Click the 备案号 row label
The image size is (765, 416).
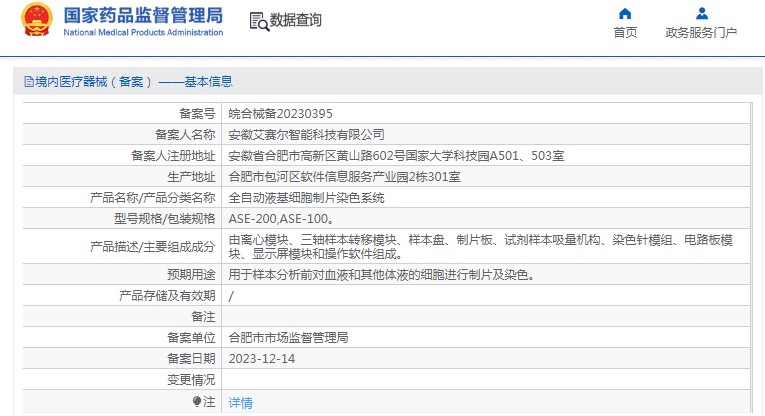[x=197, y=114]
